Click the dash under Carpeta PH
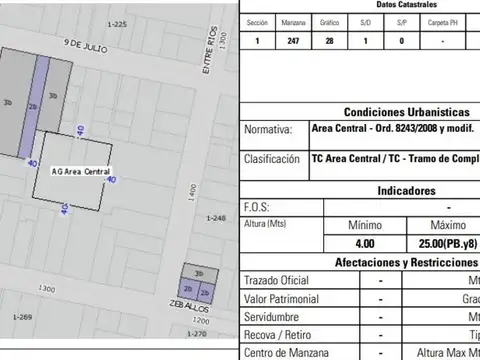 point(443,42)
